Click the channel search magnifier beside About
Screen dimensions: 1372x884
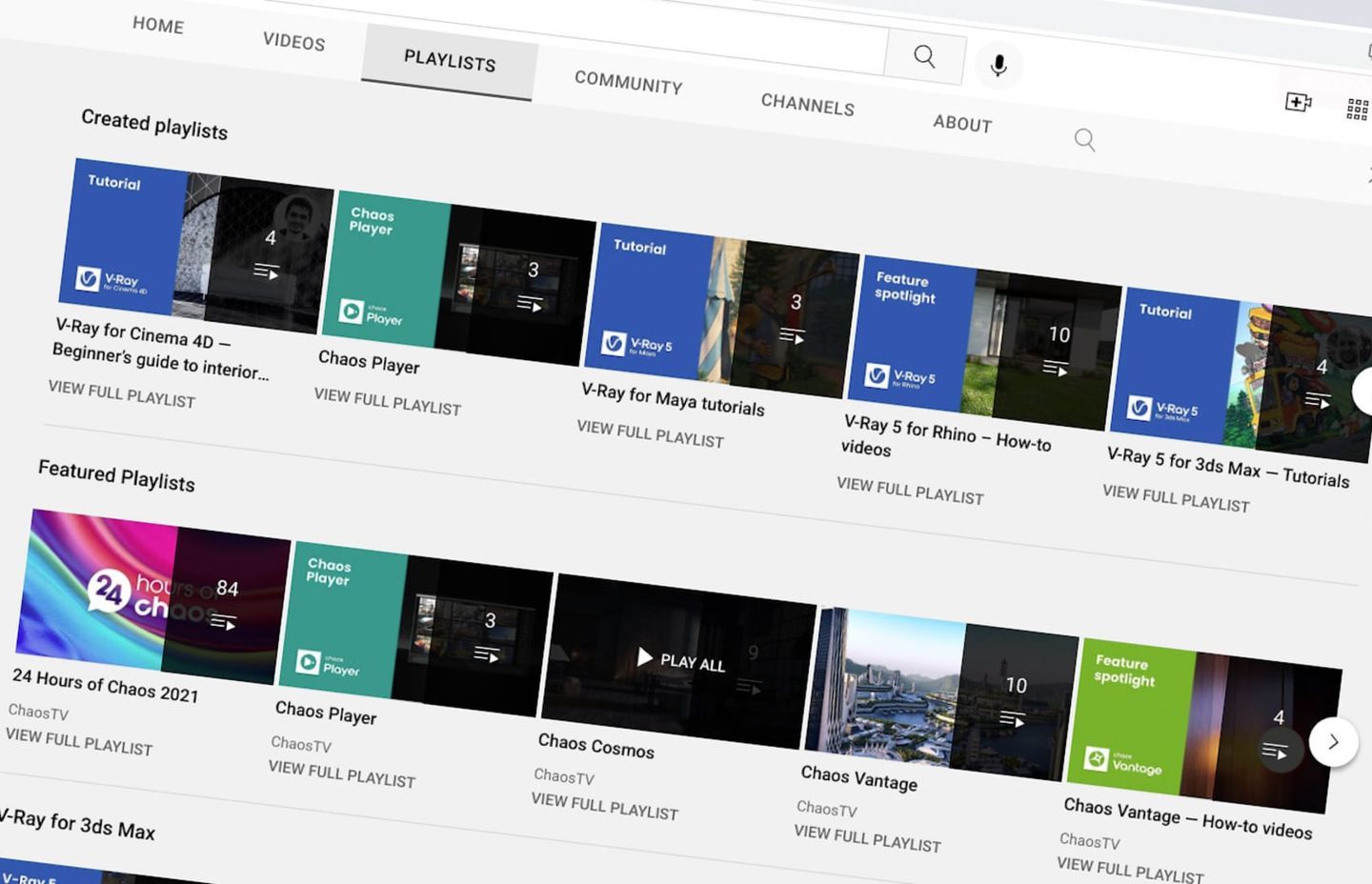tap(1084, 140)
